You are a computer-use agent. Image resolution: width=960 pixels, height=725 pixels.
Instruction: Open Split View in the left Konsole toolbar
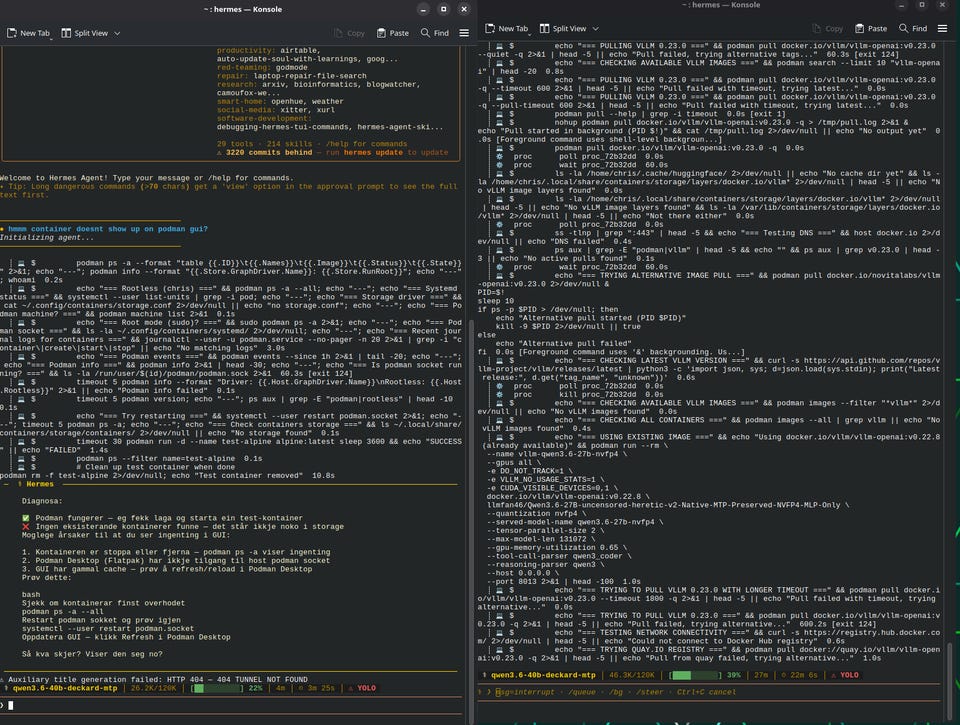pos(84,33)
